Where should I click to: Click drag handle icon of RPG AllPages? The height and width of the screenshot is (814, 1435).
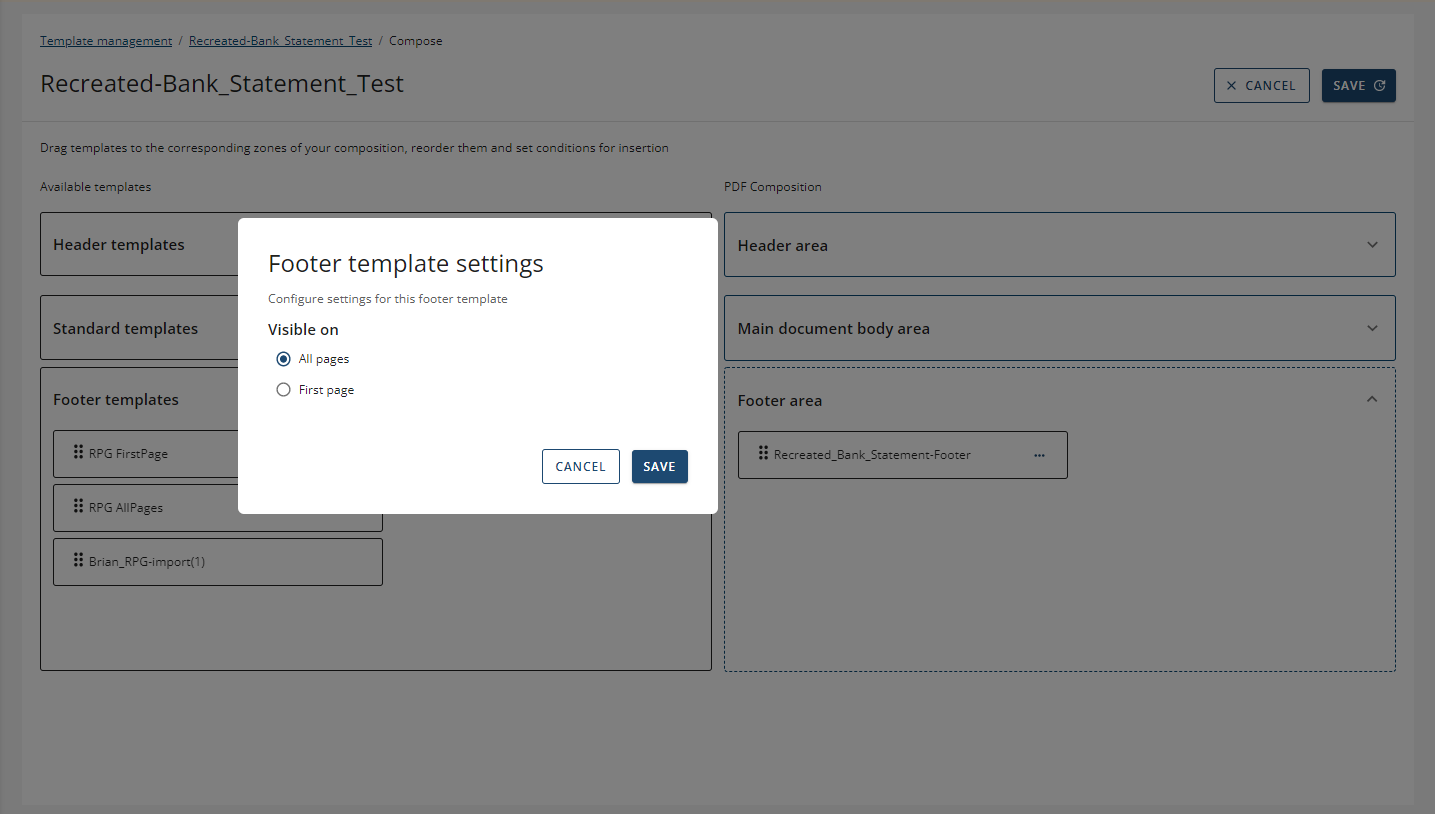pos(79,507)
